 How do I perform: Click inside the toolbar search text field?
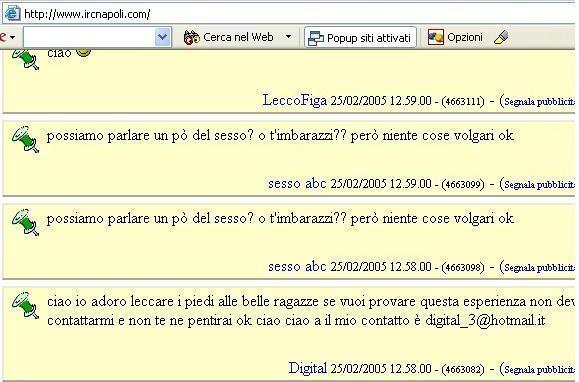coord(89,37)
